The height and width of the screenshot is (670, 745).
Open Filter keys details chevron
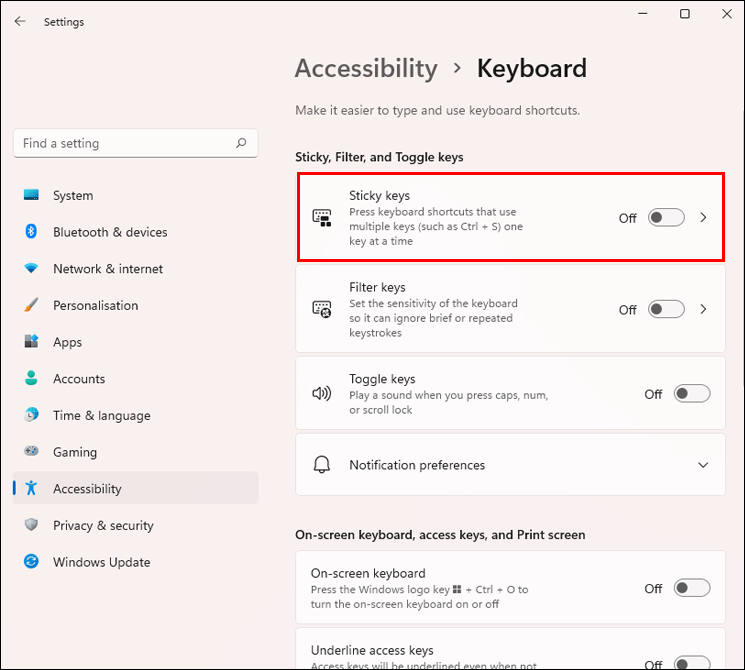click(703, 310)
